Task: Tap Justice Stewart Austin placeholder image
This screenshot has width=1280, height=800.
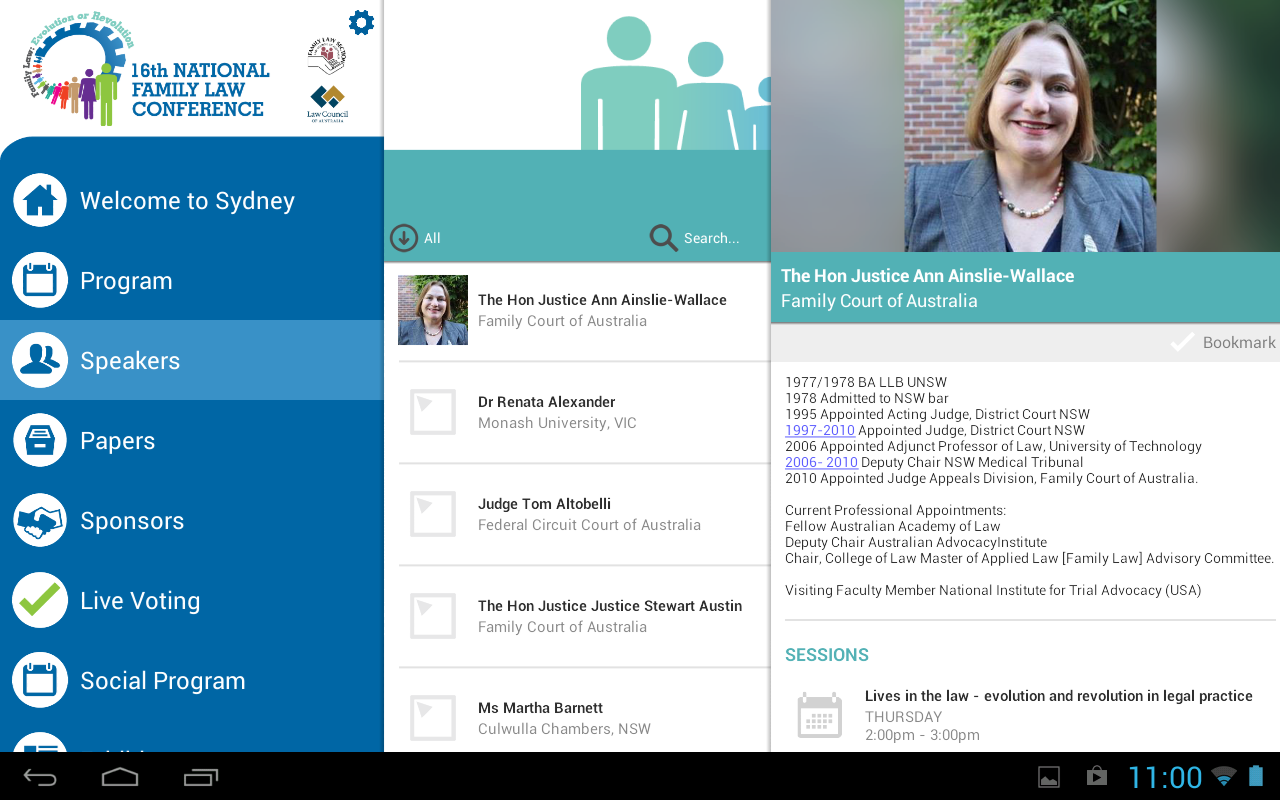Action: click(x=433, y=616)
